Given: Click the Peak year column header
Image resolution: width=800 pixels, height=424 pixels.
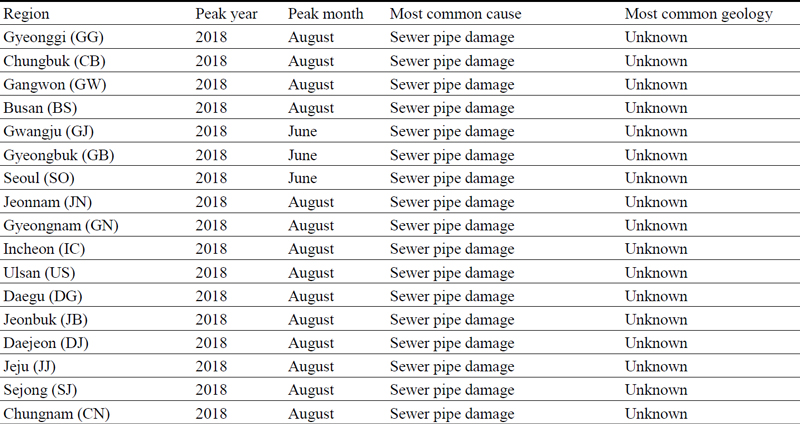Looking at the screenshot, I should tap(226, 14).
